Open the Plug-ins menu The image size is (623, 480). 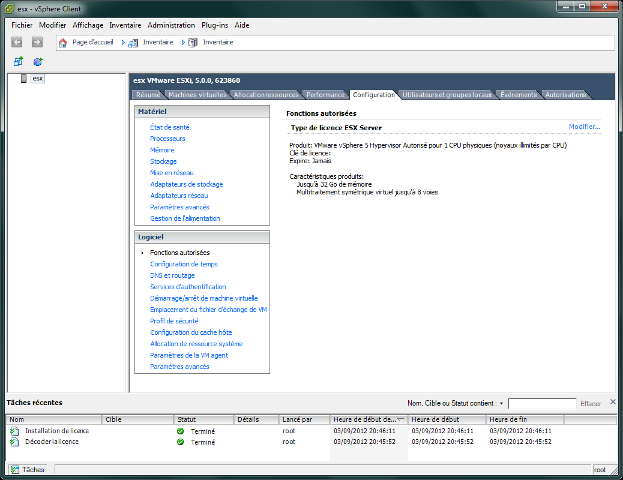pos(215,25)
